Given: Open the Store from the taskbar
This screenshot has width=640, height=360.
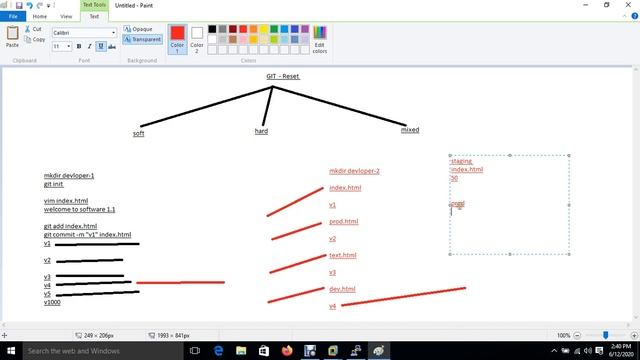Looking at the screenshot, I should coord(264,351).
